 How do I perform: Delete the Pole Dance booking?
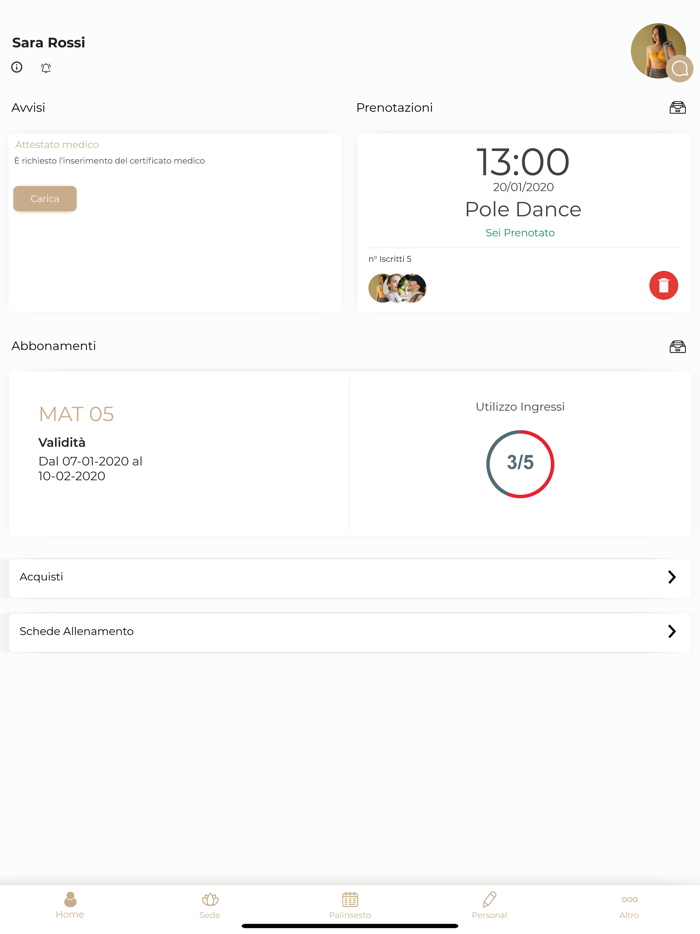point(663,286)
